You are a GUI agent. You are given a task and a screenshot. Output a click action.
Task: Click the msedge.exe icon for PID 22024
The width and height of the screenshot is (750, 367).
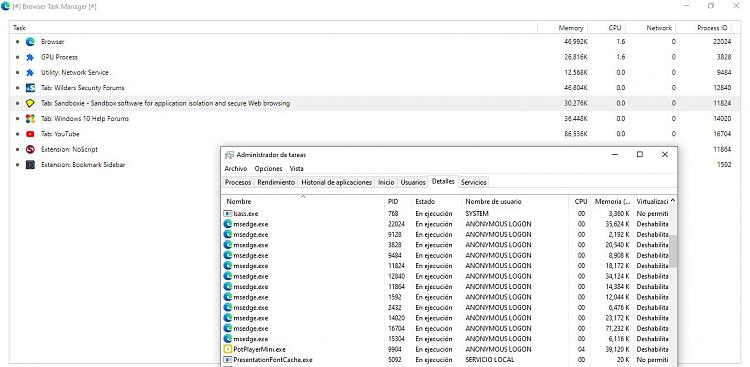[x=228, y=224]
